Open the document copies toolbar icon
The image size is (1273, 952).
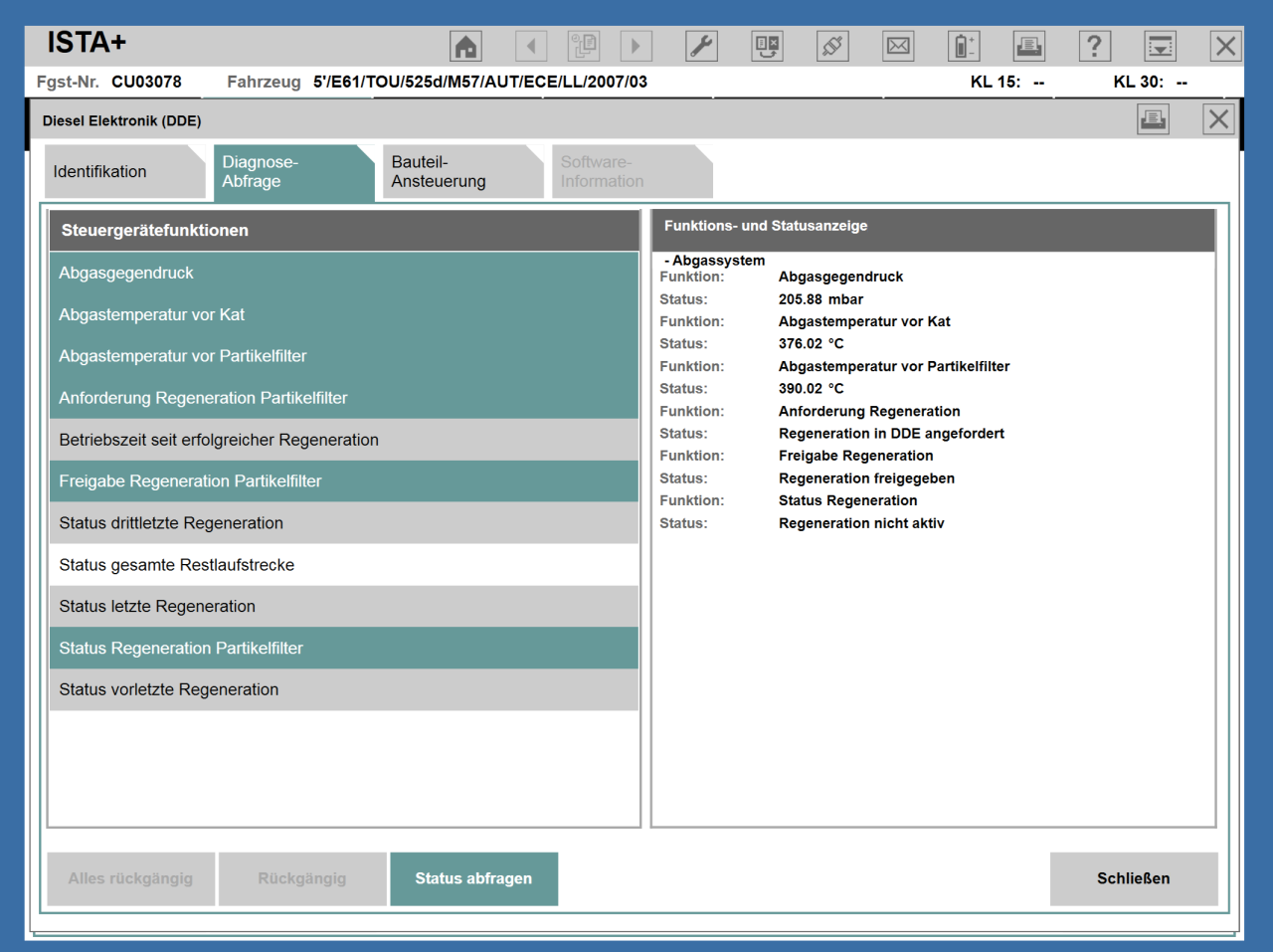tap(584, 46)
